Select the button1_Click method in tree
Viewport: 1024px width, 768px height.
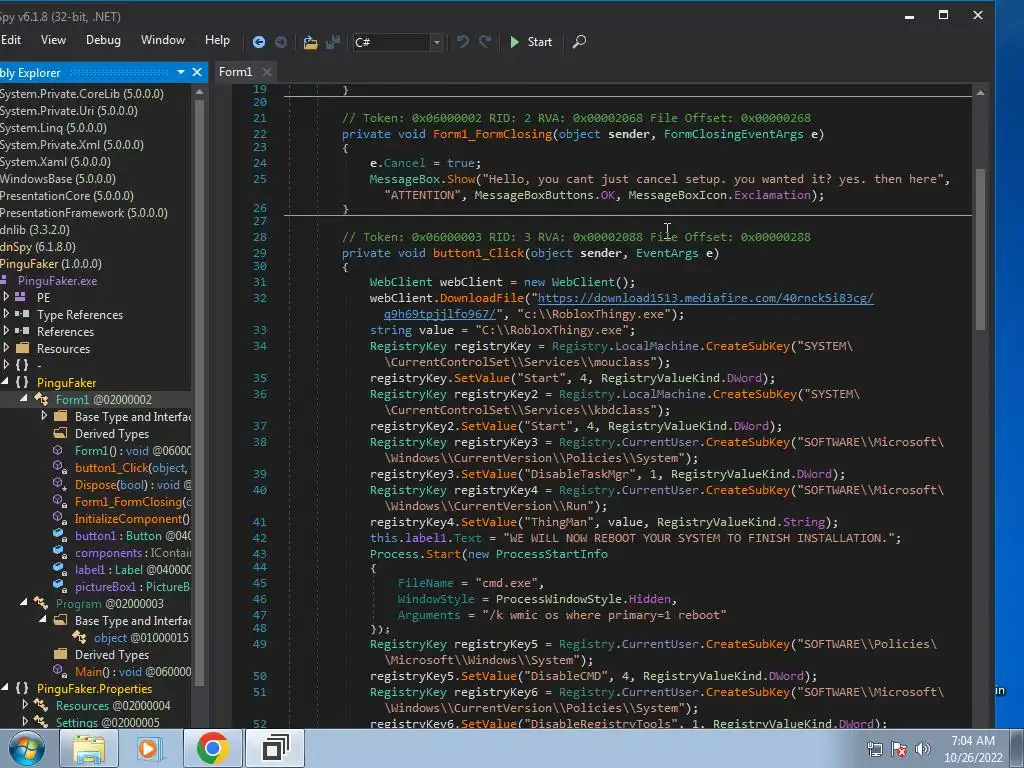tap(131, 468)
